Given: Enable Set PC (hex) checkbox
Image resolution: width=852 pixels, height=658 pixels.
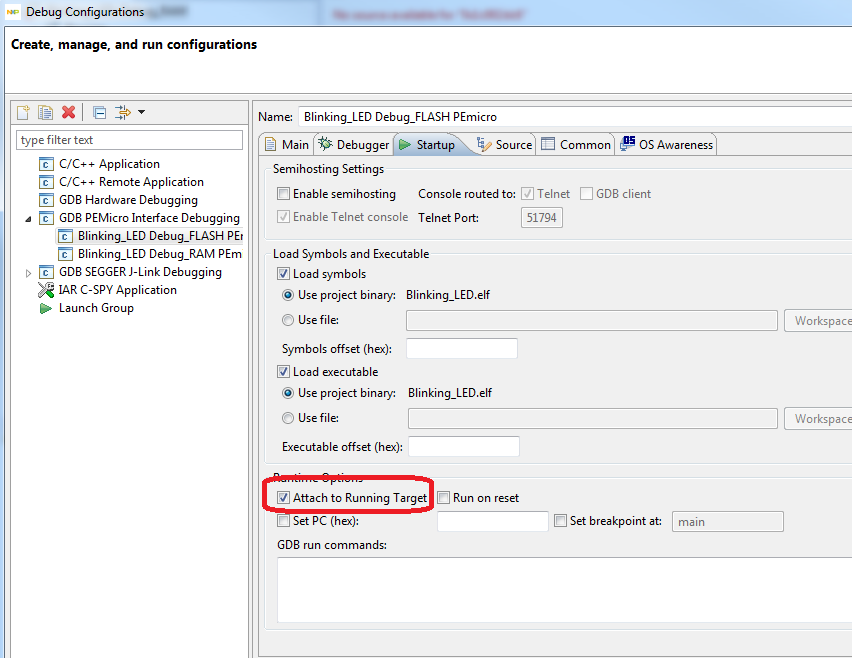Looking at the screenshot, I should [283, 521].
